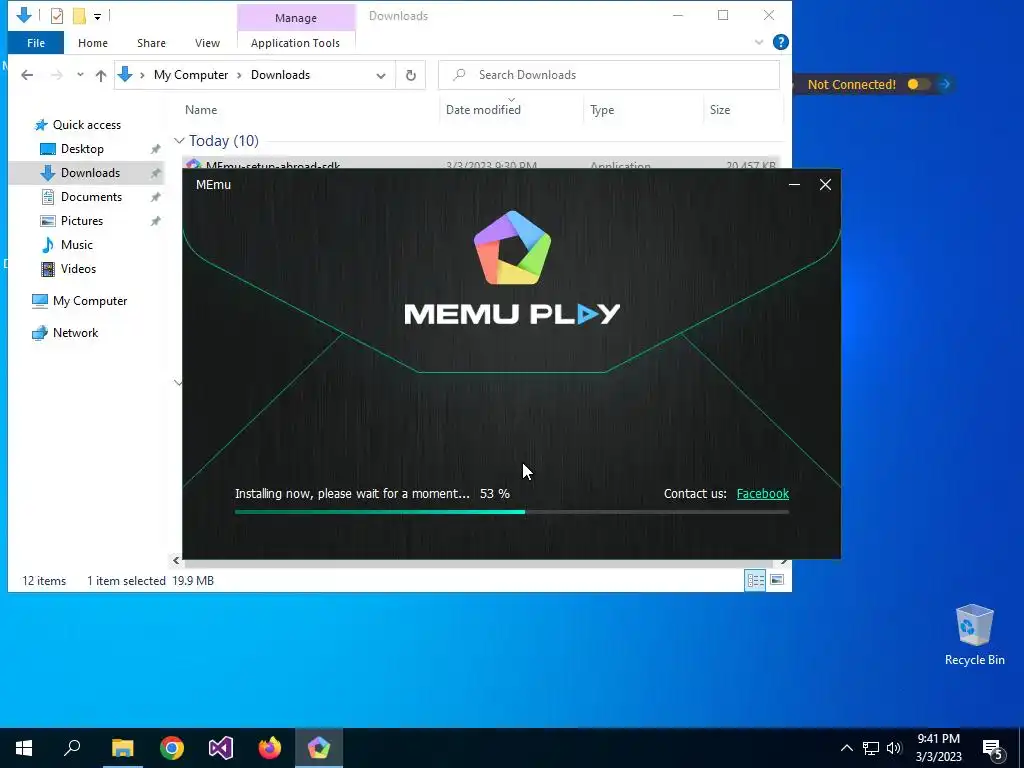
Task: Select the MEmu installer taskbar icon
Action: point(319,748)
